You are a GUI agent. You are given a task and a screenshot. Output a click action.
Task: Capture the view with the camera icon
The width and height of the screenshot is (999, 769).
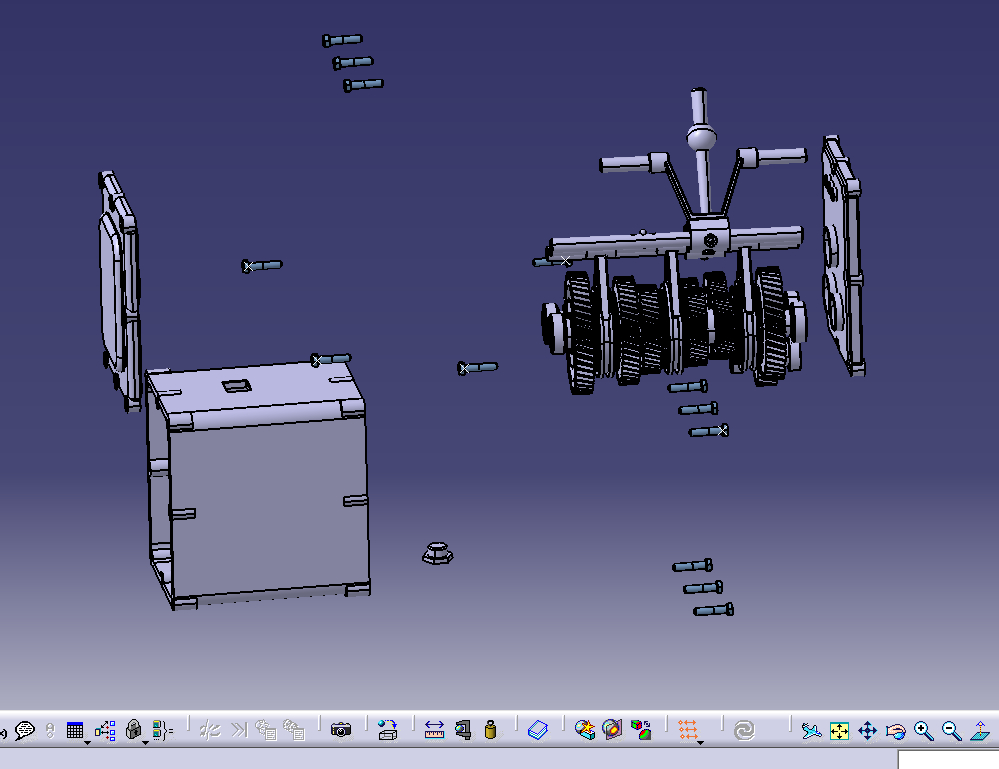341,730
